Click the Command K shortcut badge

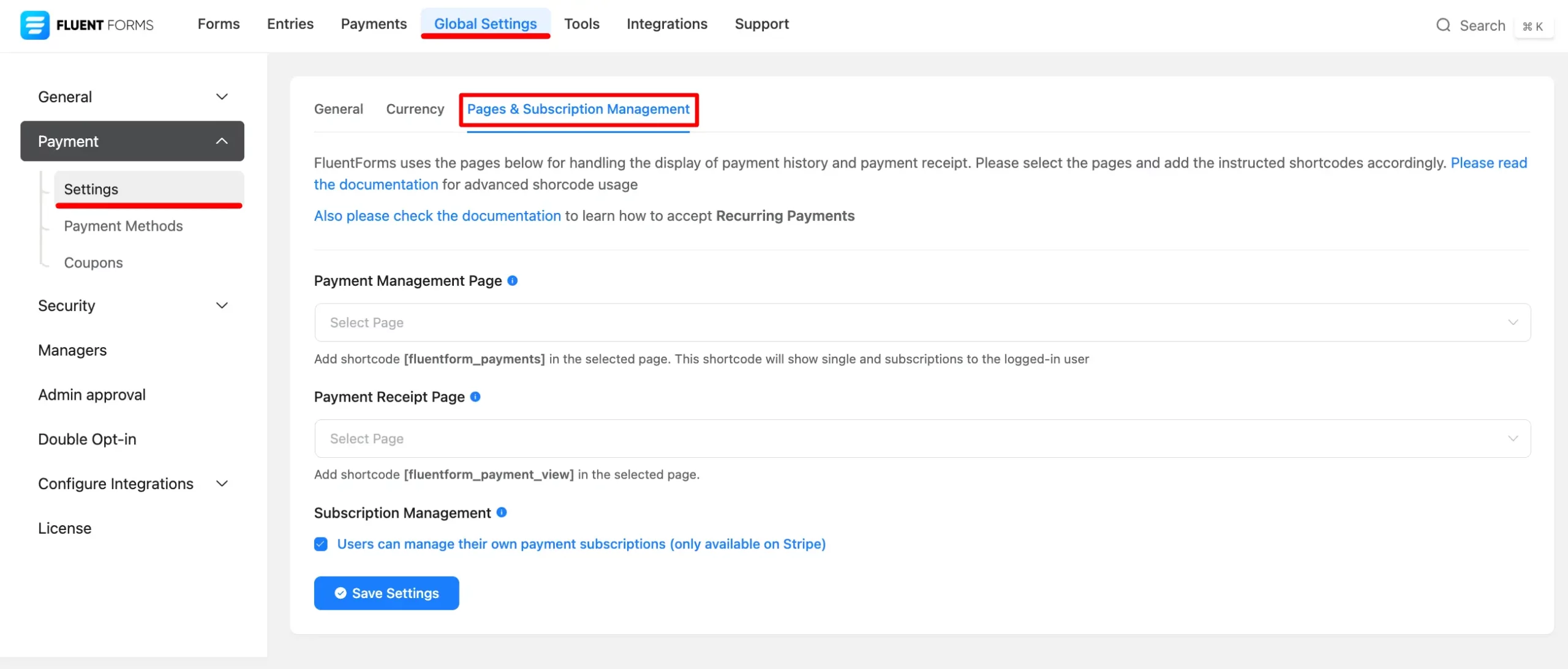click(1533, 26)
